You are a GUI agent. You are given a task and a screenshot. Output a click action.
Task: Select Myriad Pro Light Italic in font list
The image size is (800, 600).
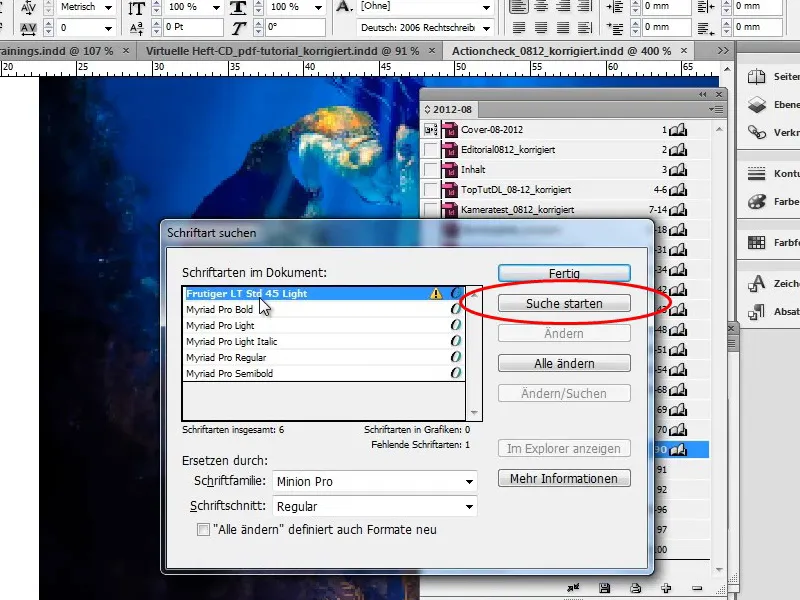(x=323, y=341)
